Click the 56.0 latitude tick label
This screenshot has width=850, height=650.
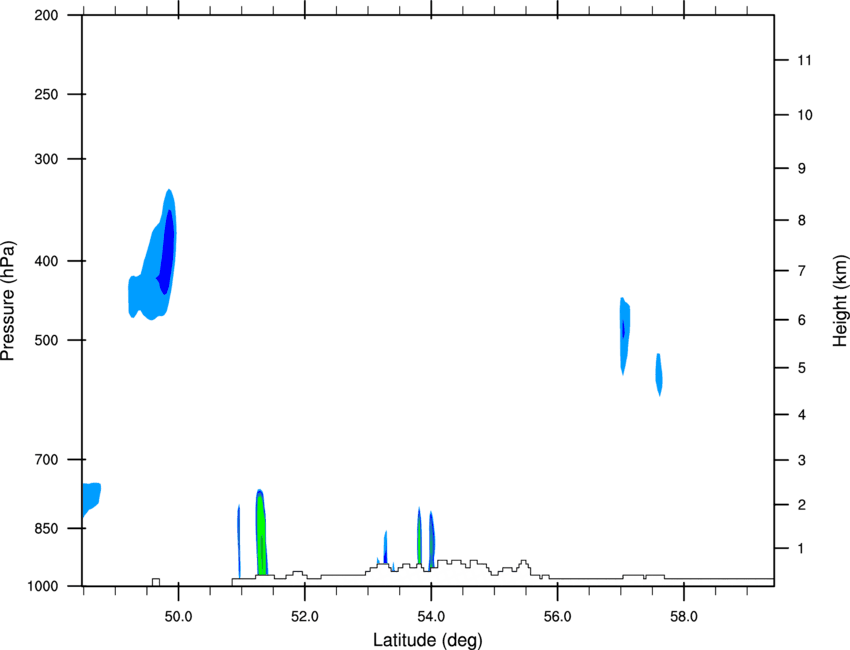(x=557, y=617)
